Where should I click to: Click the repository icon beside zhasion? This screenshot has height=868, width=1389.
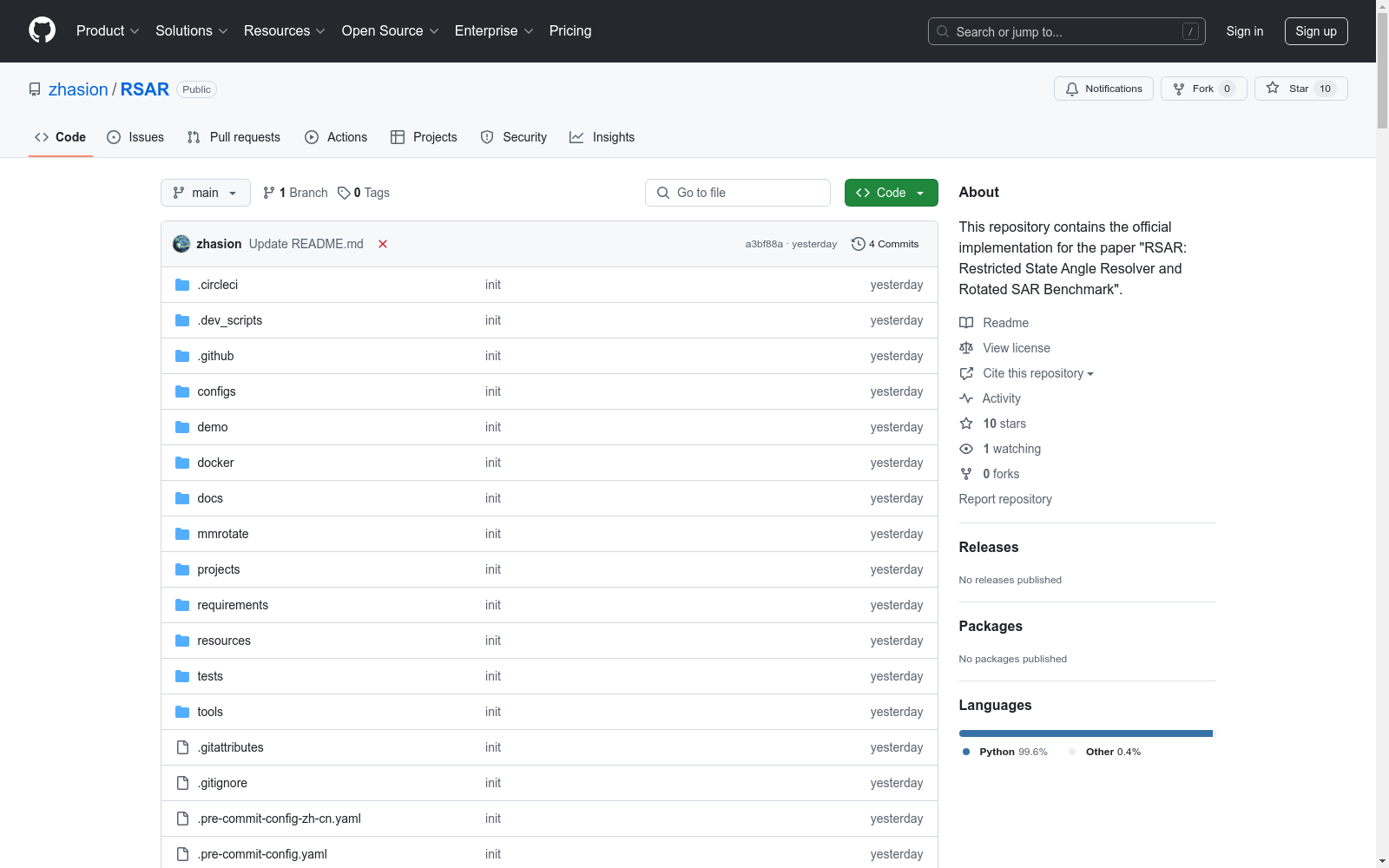click(x=35, y=89)
